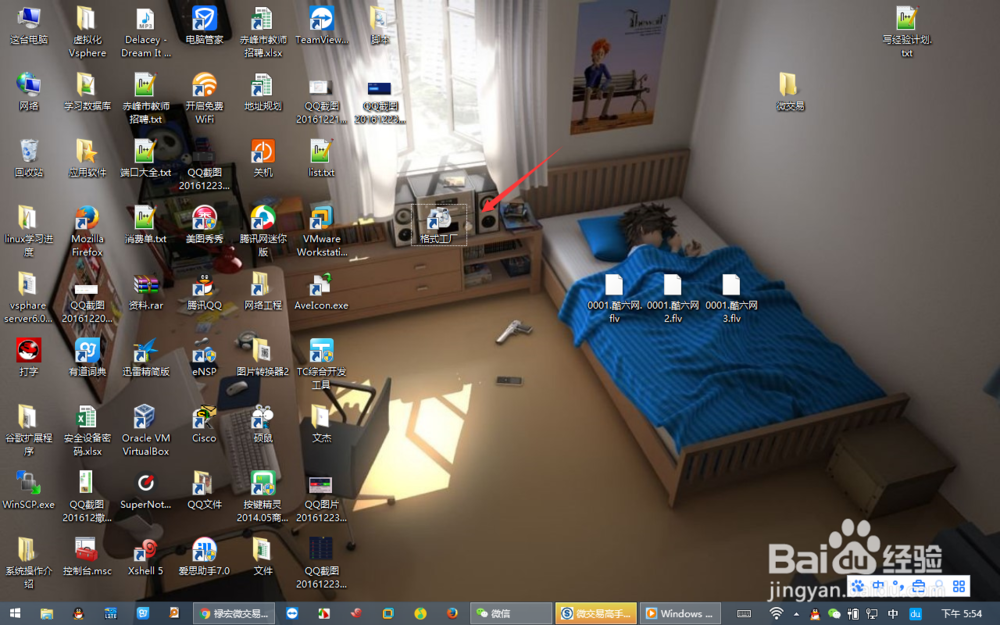This screenshot has height=625, width=1000.
Task: Select the 迅雷精简版 shortcut
Action: 145,357
